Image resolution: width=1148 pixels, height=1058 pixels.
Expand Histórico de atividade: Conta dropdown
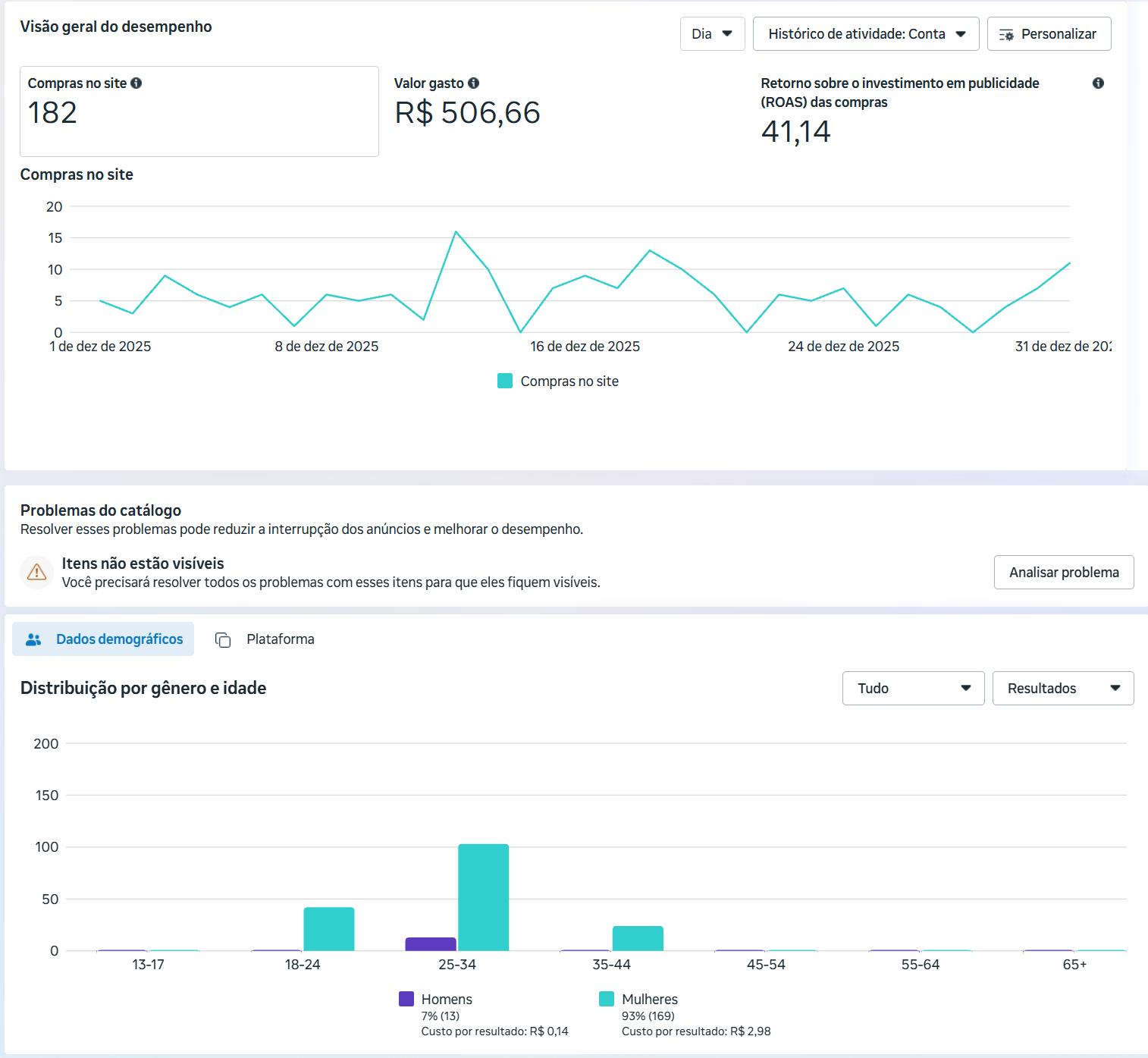[866, 34]
